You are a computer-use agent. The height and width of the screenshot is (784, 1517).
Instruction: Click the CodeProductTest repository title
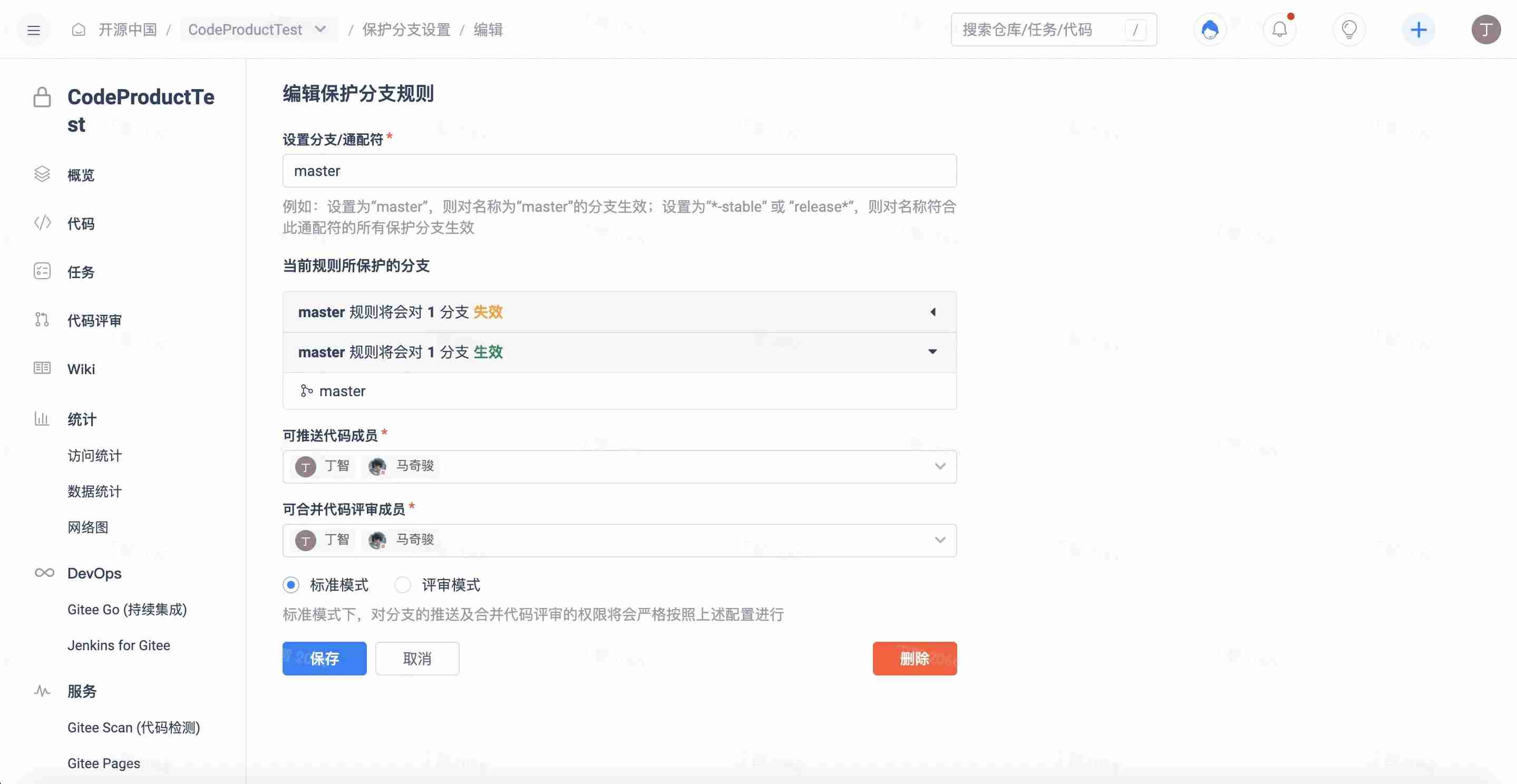[x=141, y=111]
